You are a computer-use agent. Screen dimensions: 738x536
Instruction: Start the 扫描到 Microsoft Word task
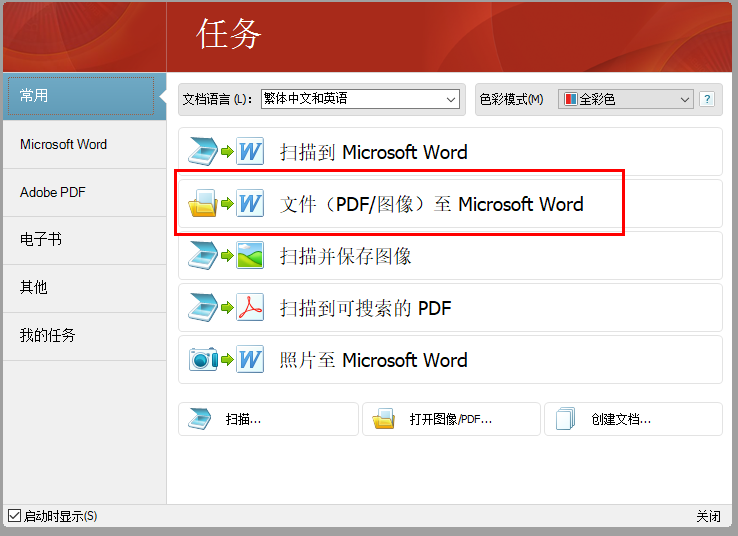[450, 152]
